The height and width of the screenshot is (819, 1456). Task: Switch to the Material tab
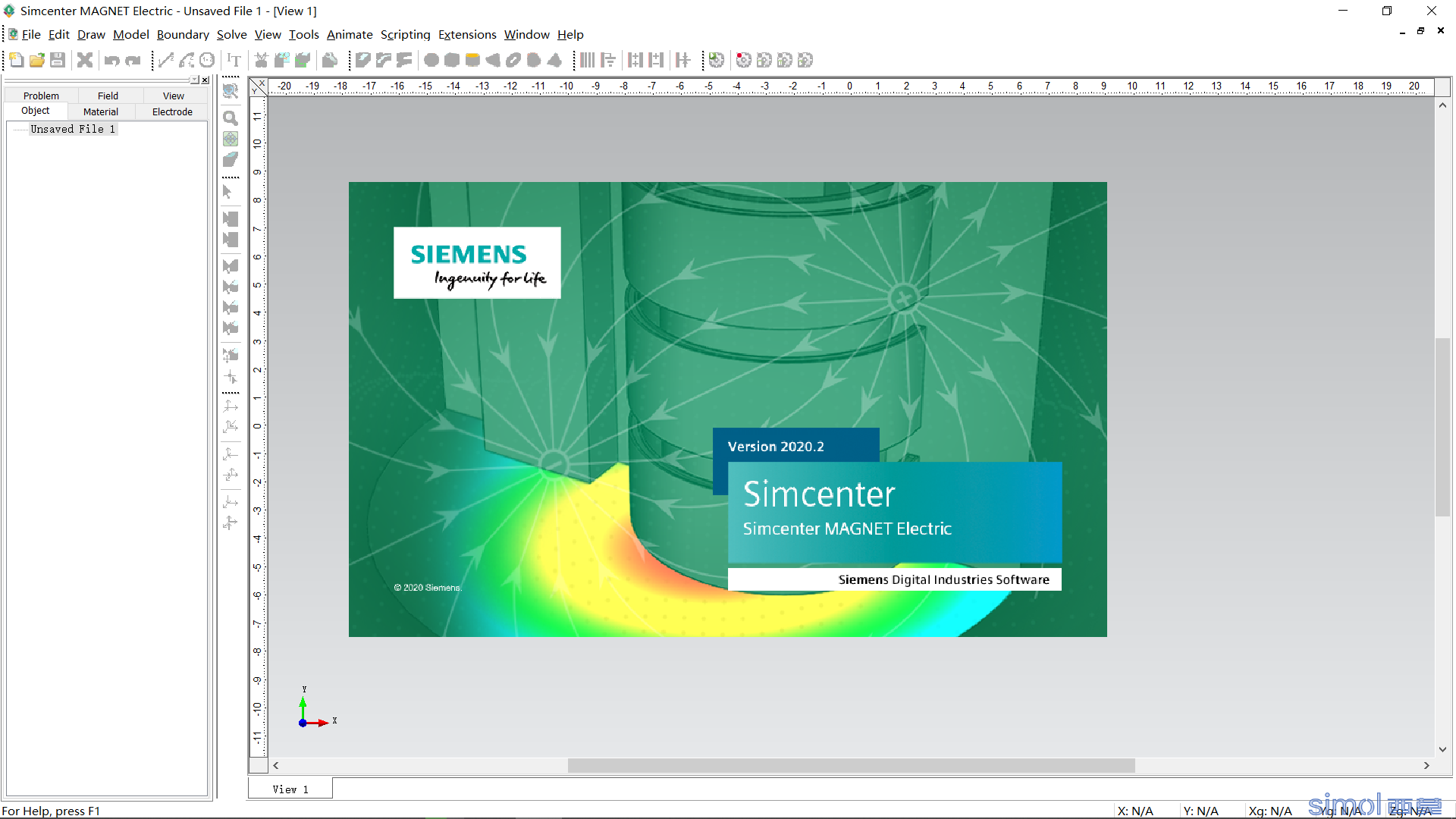point(101,111)
